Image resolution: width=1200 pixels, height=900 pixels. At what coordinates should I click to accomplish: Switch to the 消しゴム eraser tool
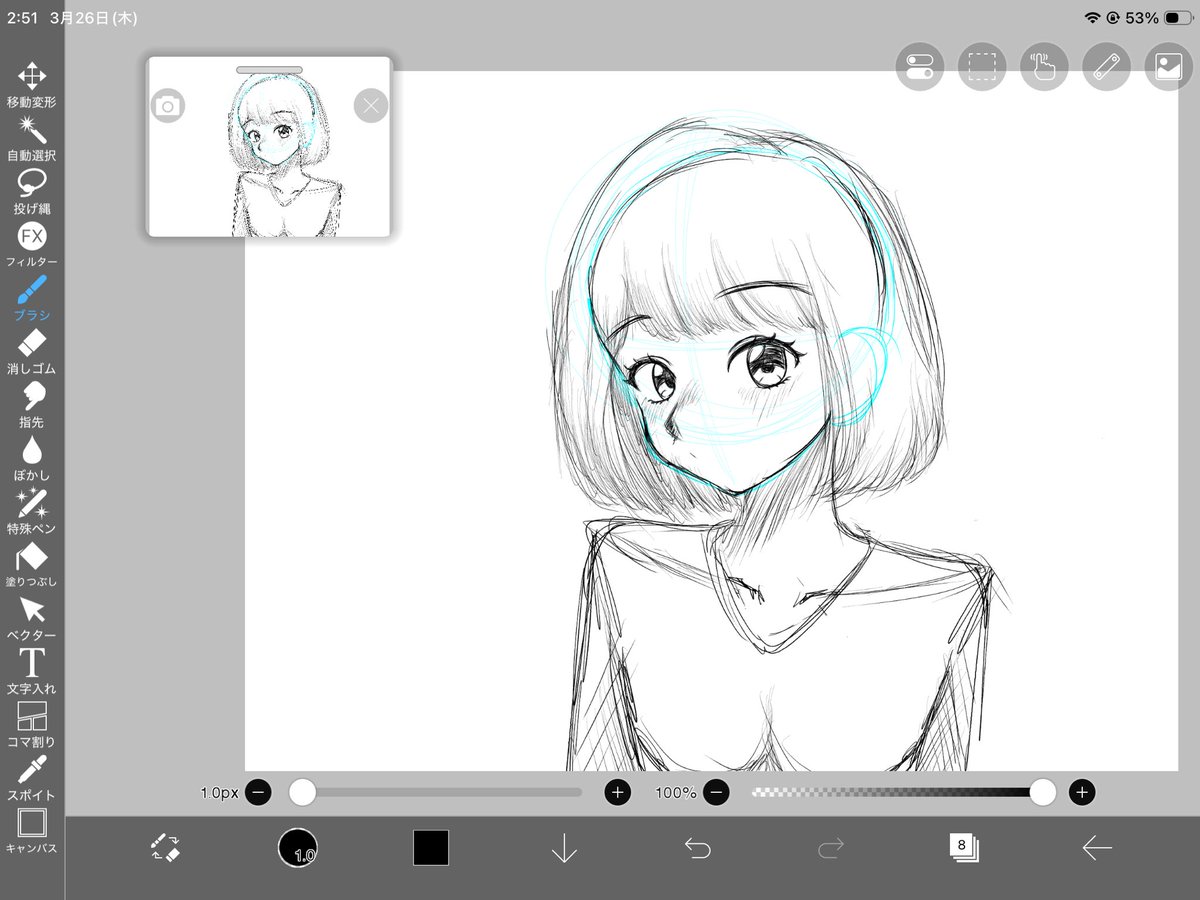[x=32, y=352]
